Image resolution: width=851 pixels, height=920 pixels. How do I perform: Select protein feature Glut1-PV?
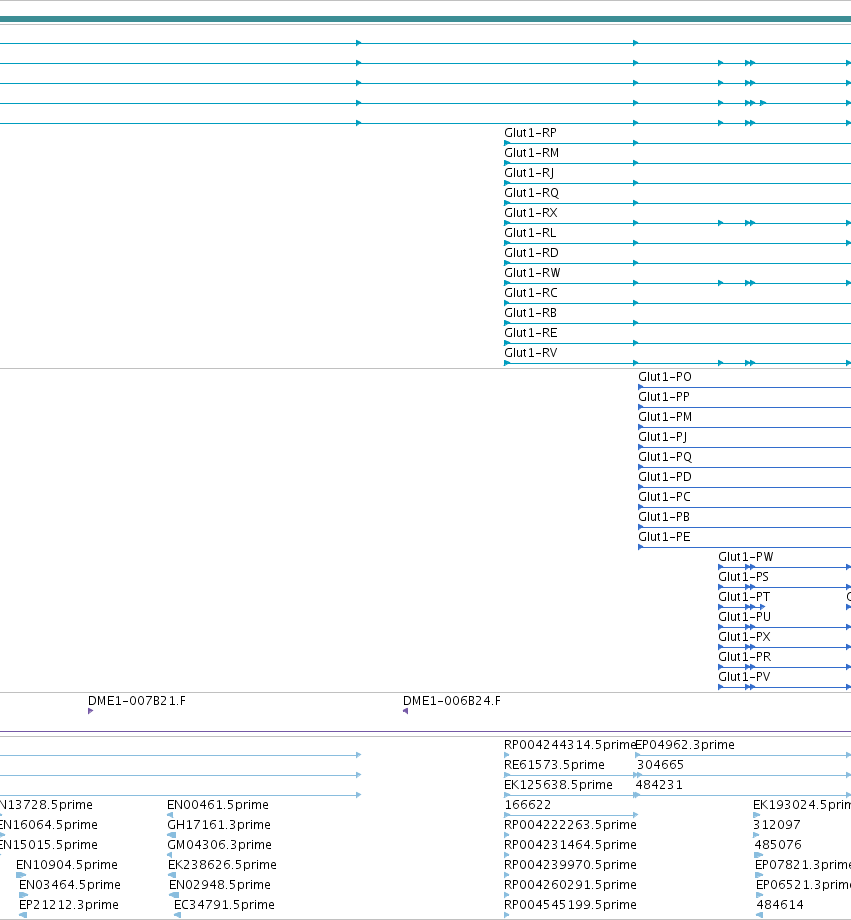point(744,676)
